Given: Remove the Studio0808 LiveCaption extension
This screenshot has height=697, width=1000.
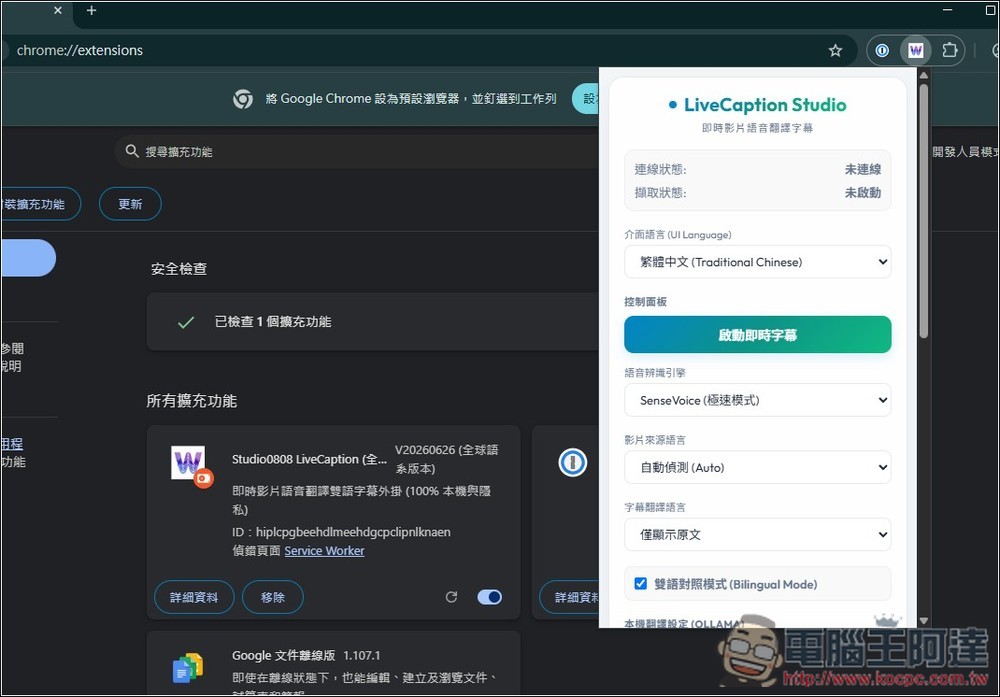Looking at the screenshot, I should (x=272, y=597).
